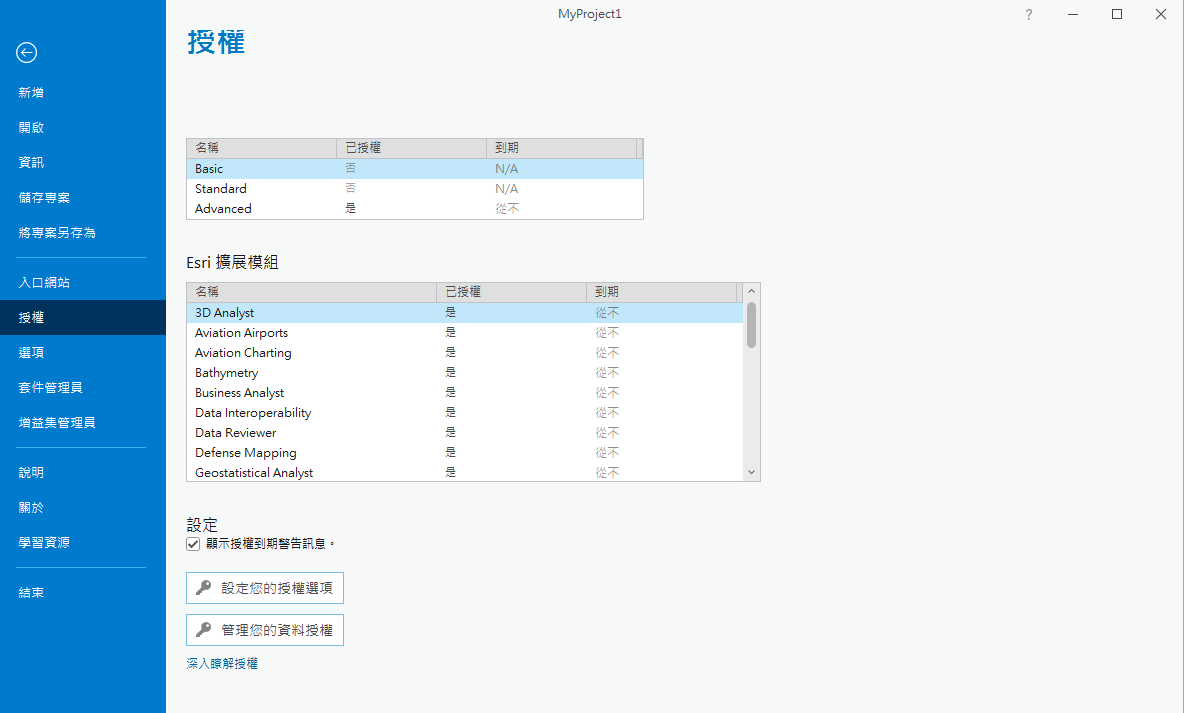
Task: Select the Aviation Airports row
Action: tap(465, 332)
